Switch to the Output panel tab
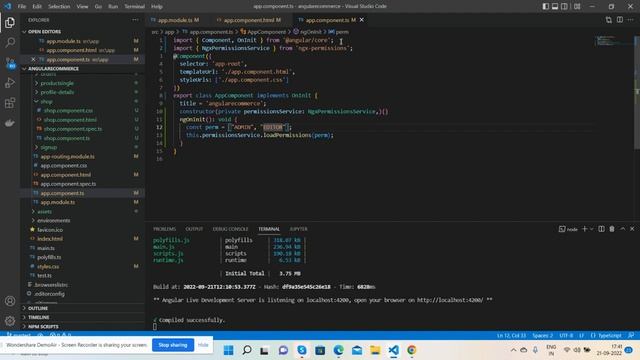Image resolution: width=640 pixels, height=360 pixels. pyautogui.click(x=194, y=229)
